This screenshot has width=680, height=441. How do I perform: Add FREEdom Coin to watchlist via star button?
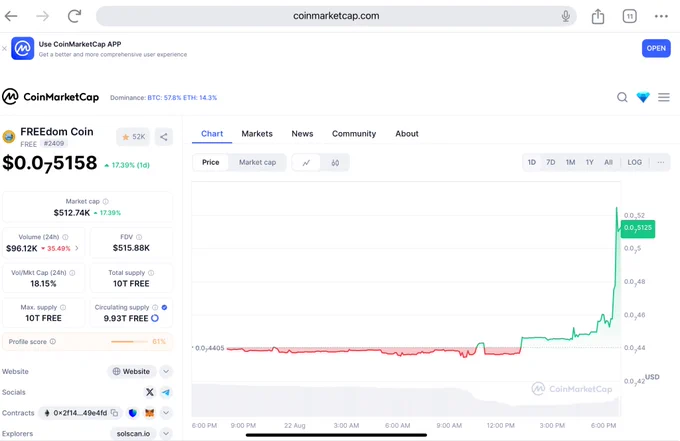click(133, 137)
